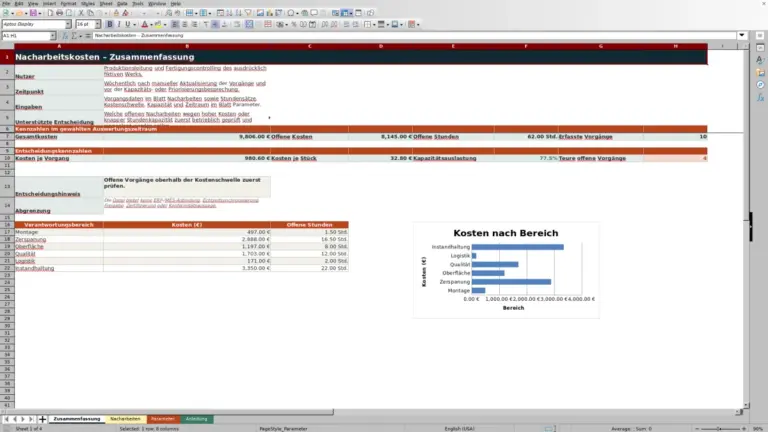Click the Background Color highlighter swatch

(158, 24)
